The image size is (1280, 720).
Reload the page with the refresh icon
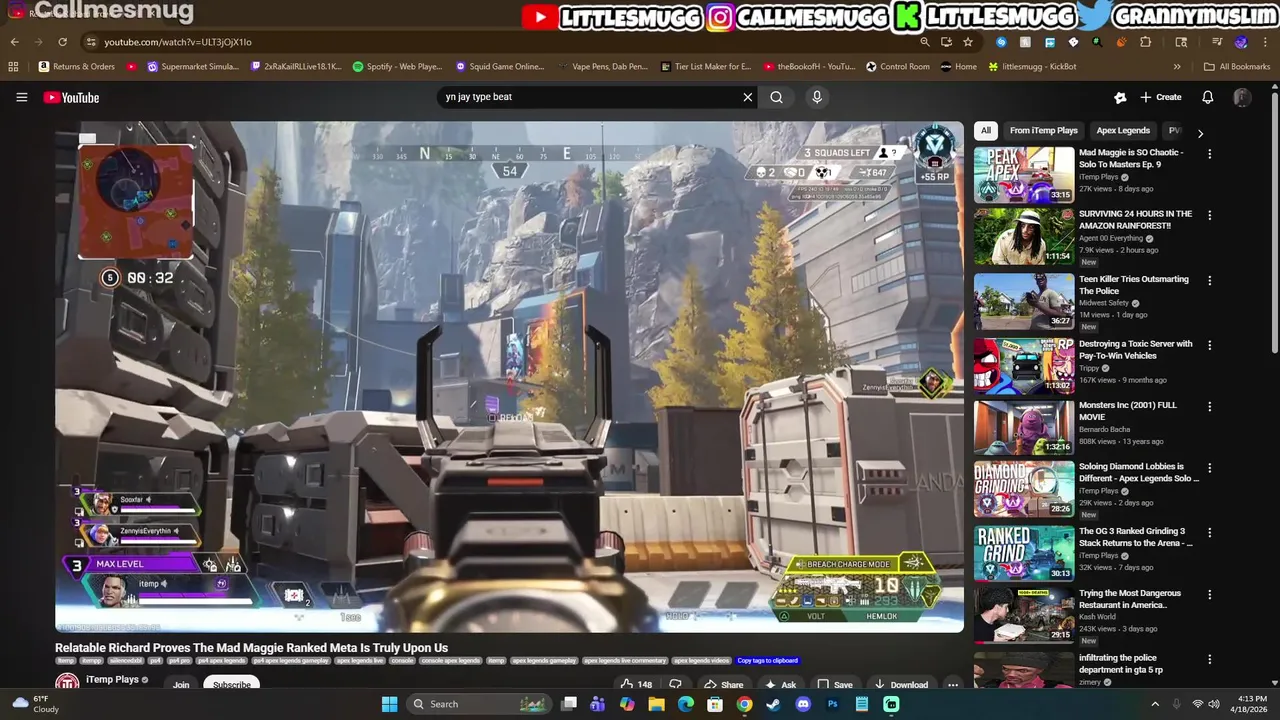pyautogui.click(x=62, y=42)
